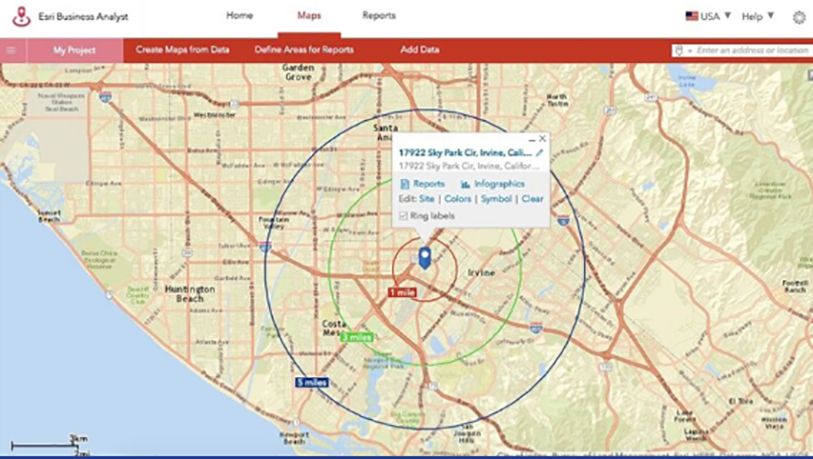Click the Esri Business Analyst logo icon
Viewport: 813px width, 459px height.
click(x=21, y=17)
